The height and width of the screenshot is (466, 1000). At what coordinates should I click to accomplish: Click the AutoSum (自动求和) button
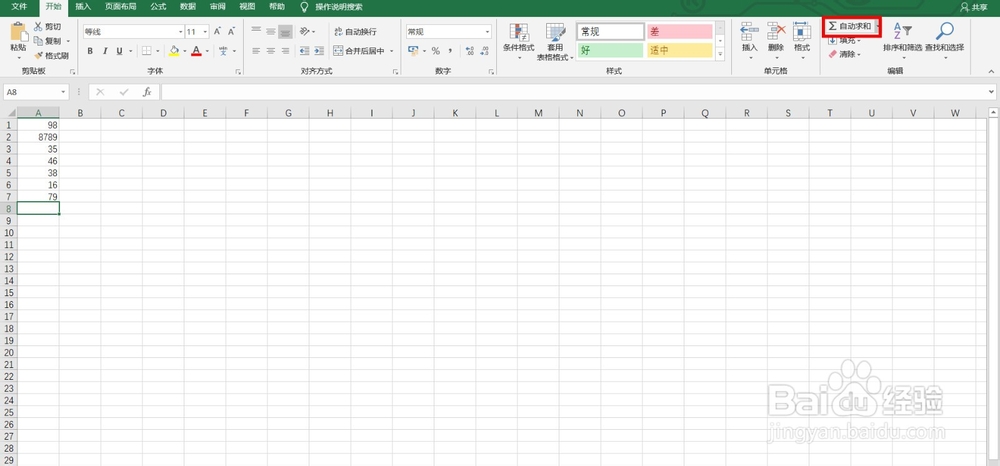pos(849,26)
